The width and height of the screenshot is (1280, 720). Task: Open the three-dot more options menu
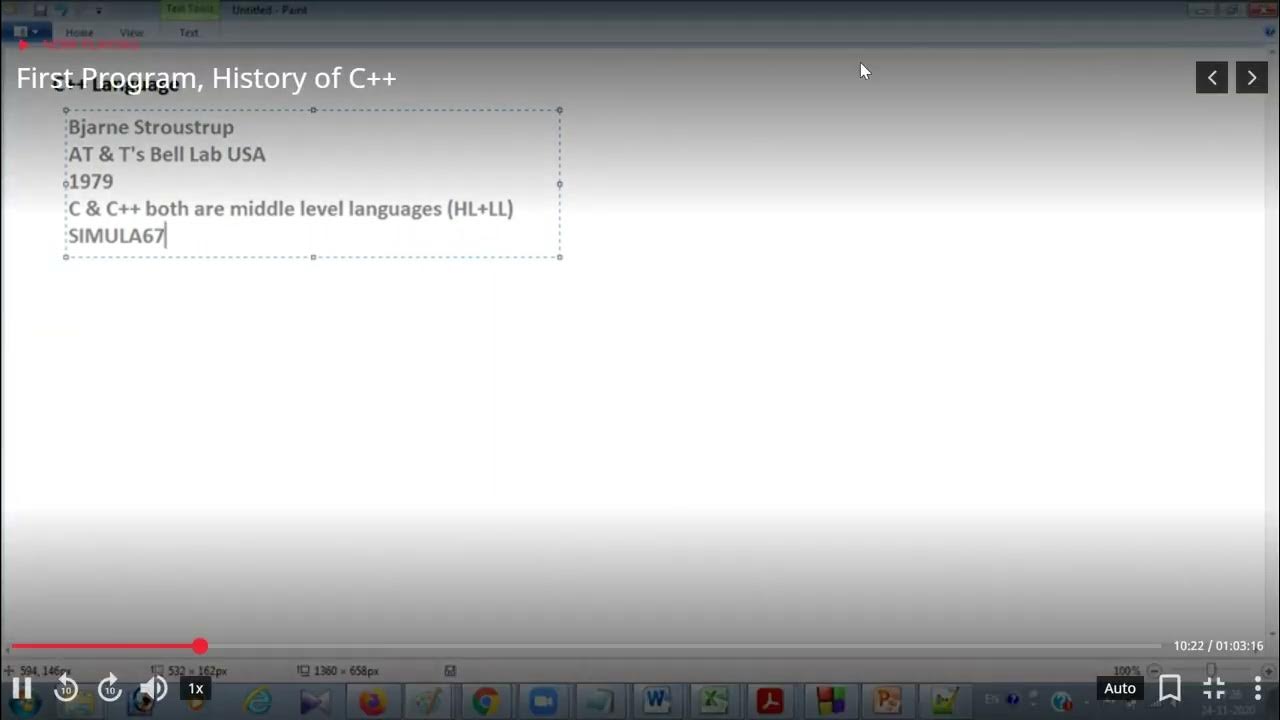[x=1257, y=688]
